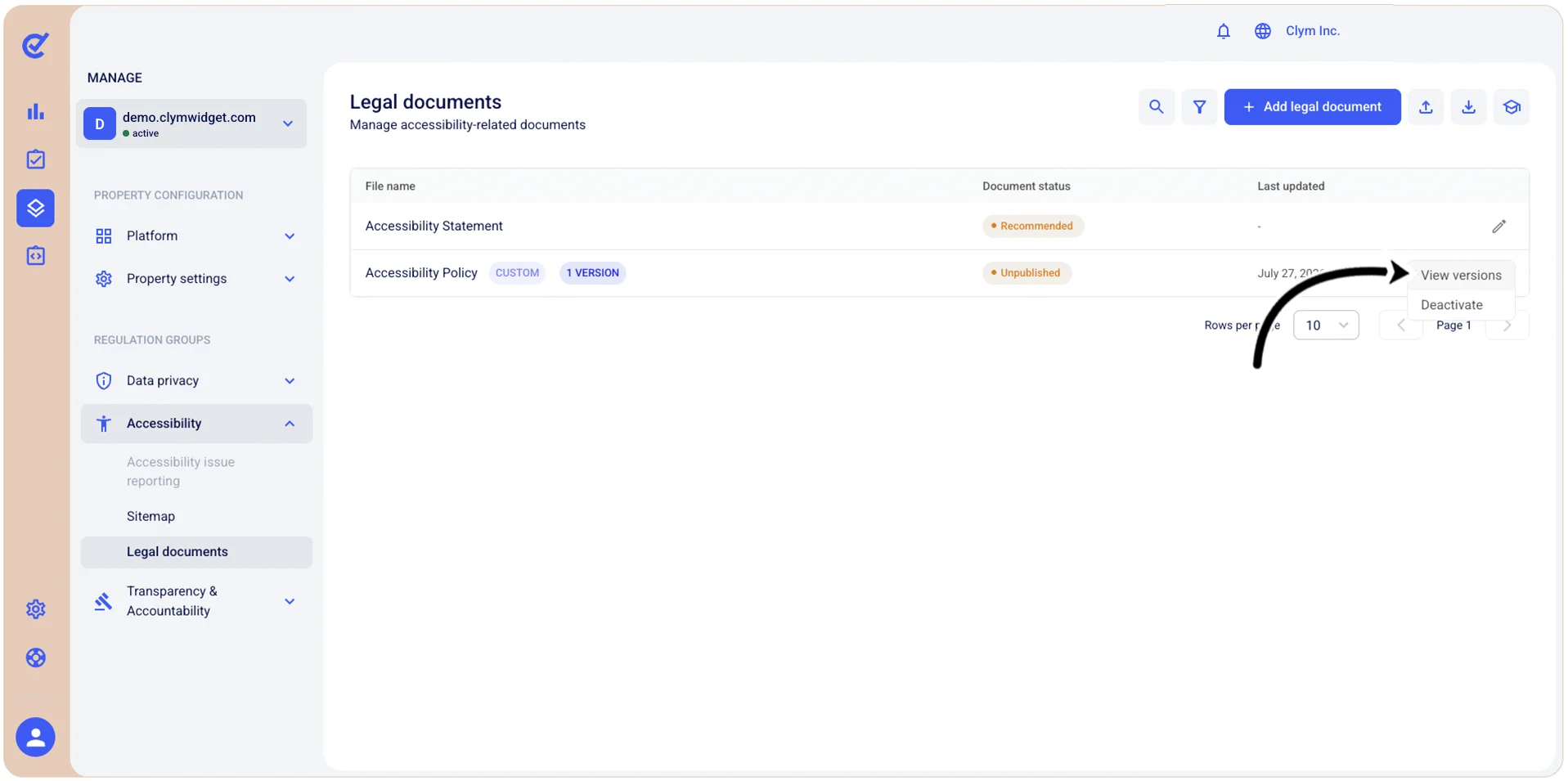
Task: Select the layers manage sidebar icon
Action: coord(35,208)
